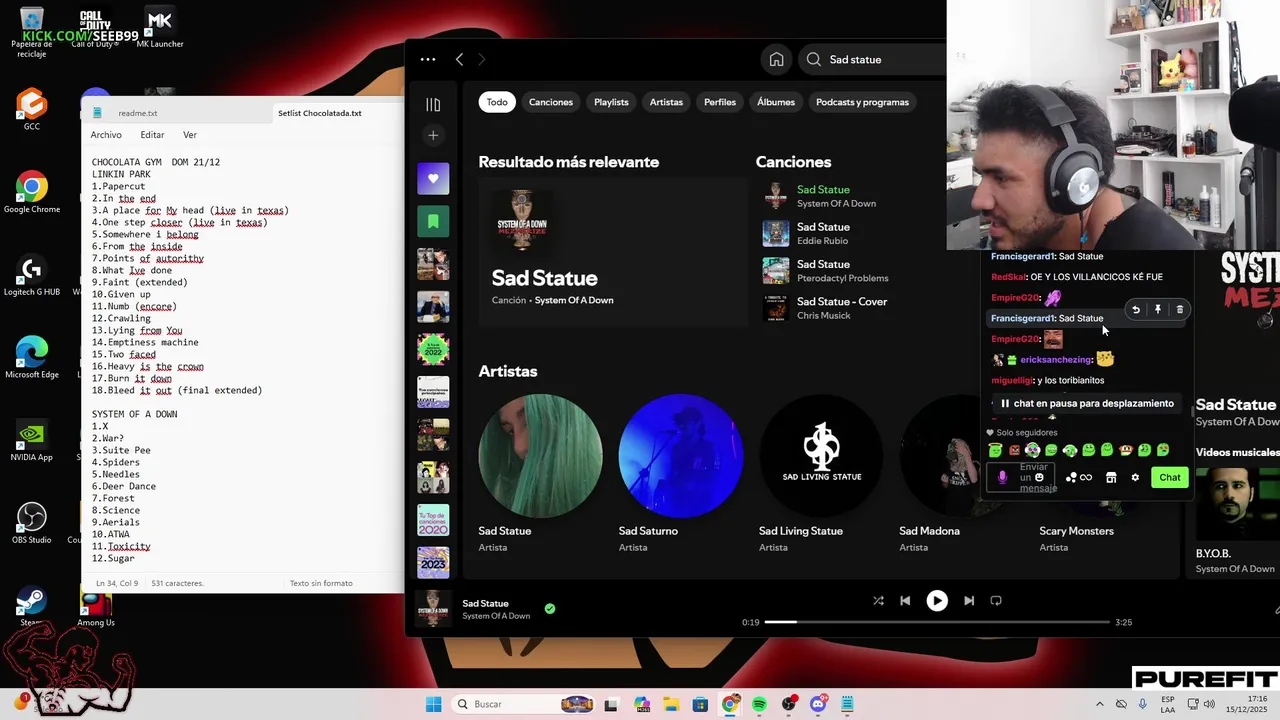
Task: Open the 2023 playlist in sidebar
Action: (433, 563)
